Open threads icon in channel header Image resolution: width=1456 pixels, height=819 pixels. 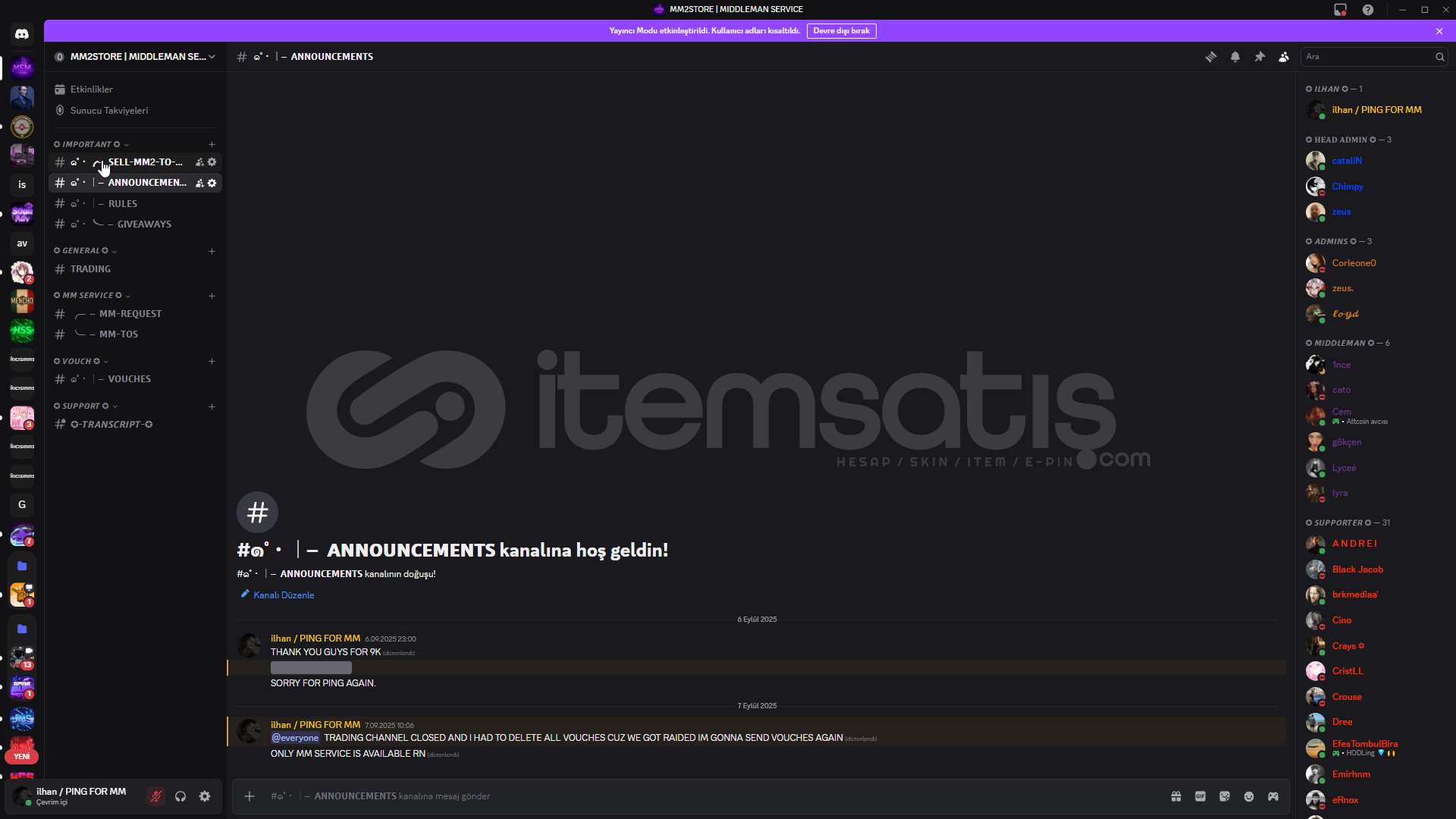coord(1211,57)
